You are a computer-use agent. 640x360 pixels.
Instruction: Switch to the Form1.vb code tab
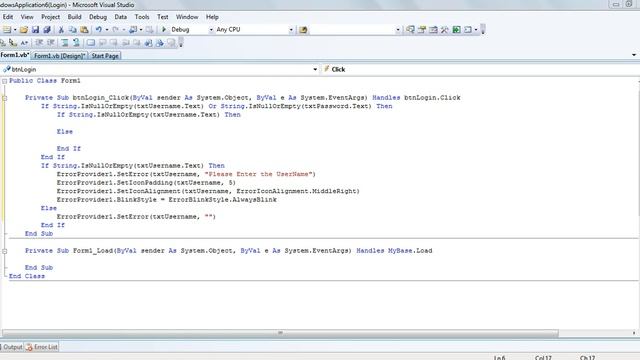point(15,55)
